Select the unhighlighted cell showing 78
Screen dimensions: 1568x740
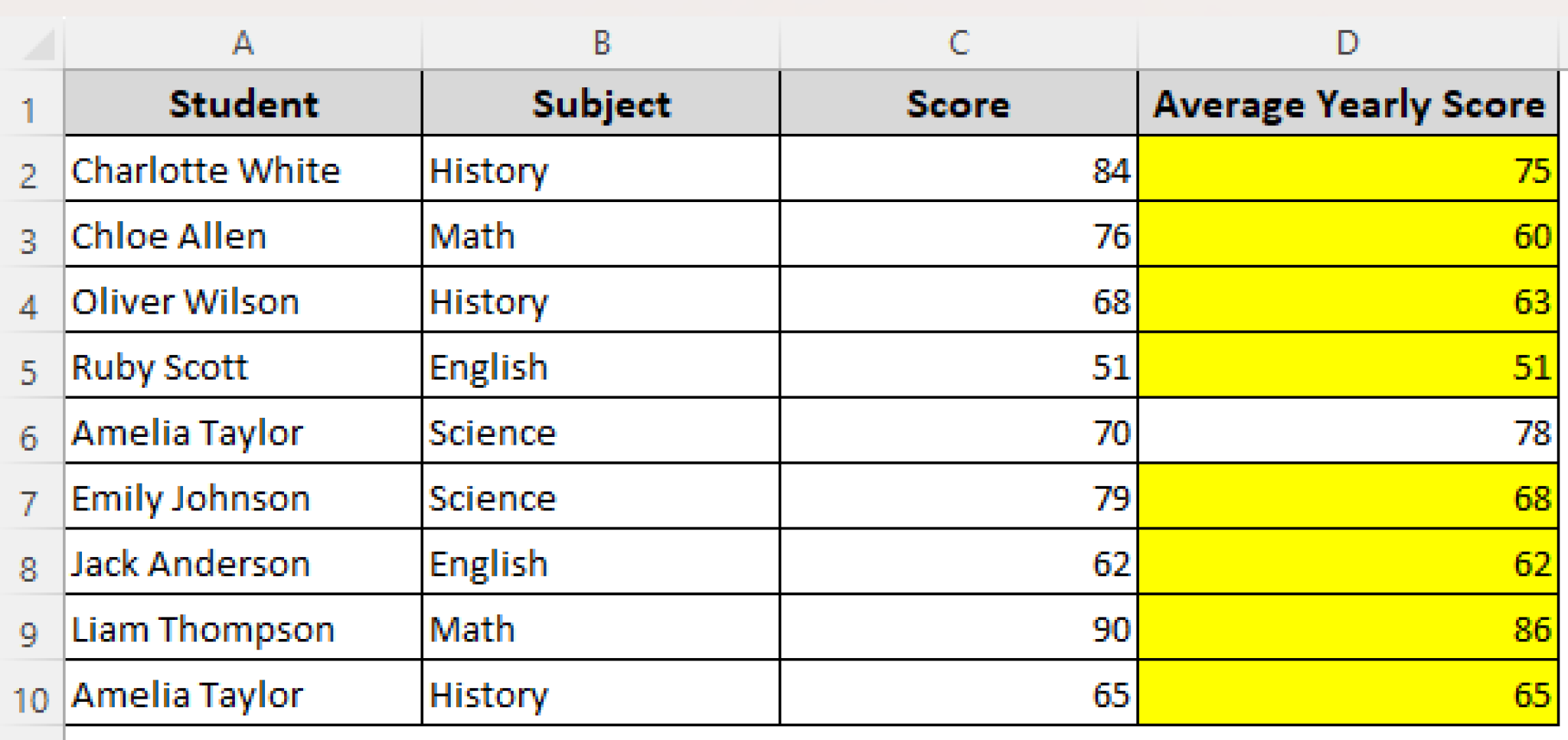click(1347, 432)
